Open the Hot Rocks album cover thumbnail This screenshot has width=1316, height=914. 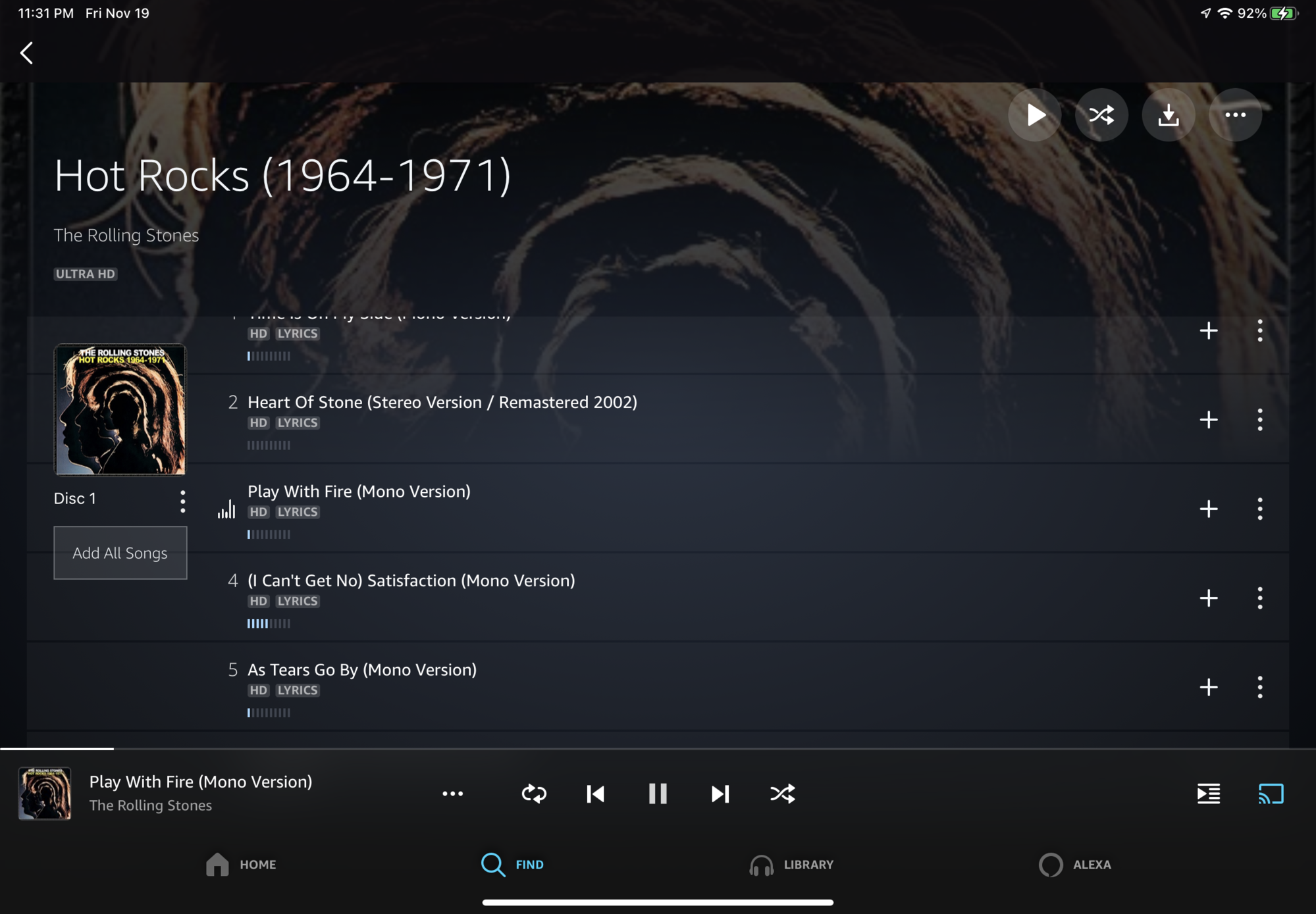click(120, 409)
